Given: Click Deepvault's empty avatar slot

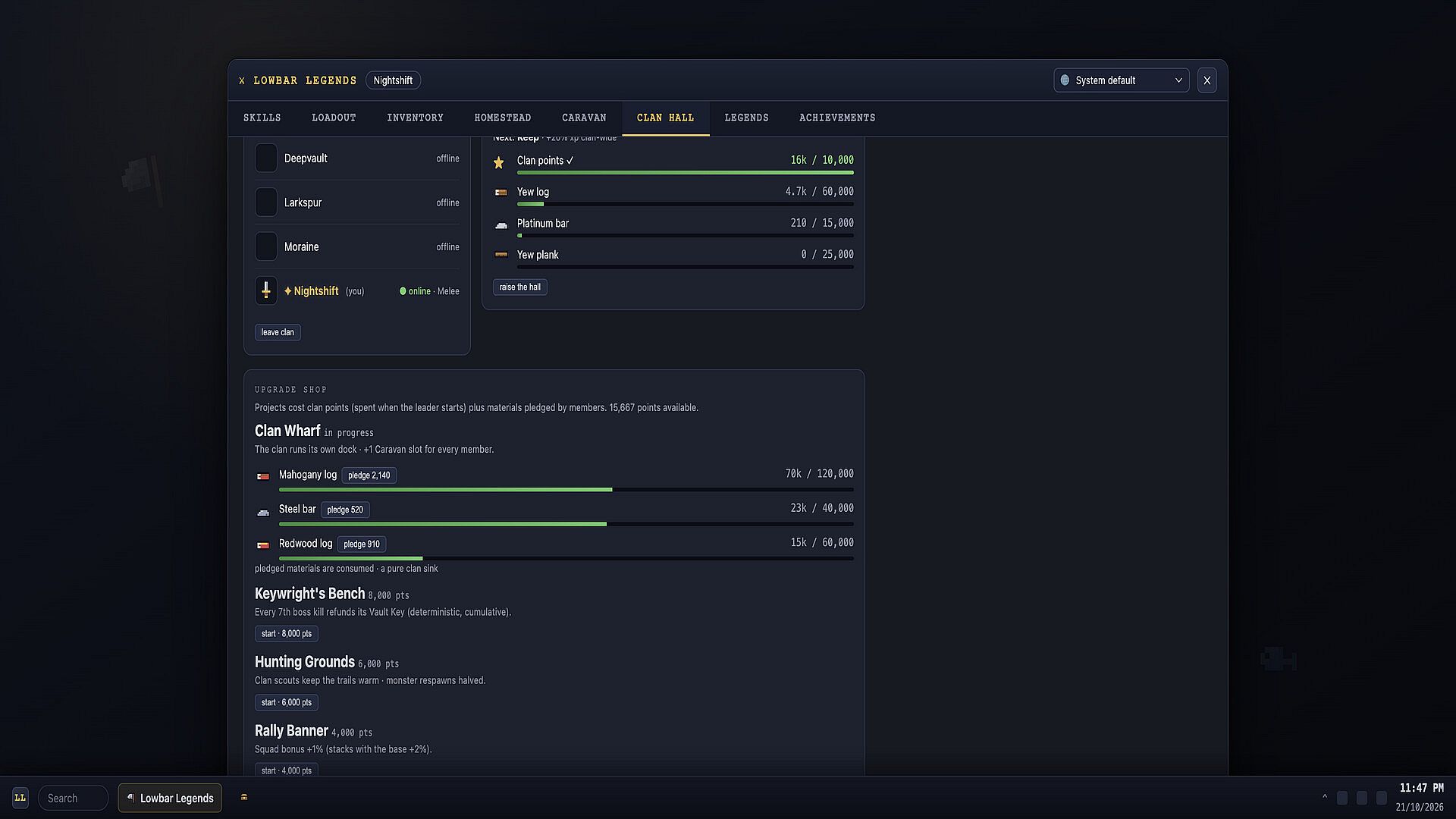Looking at the screenshot, I should click(x=266, y=158).
